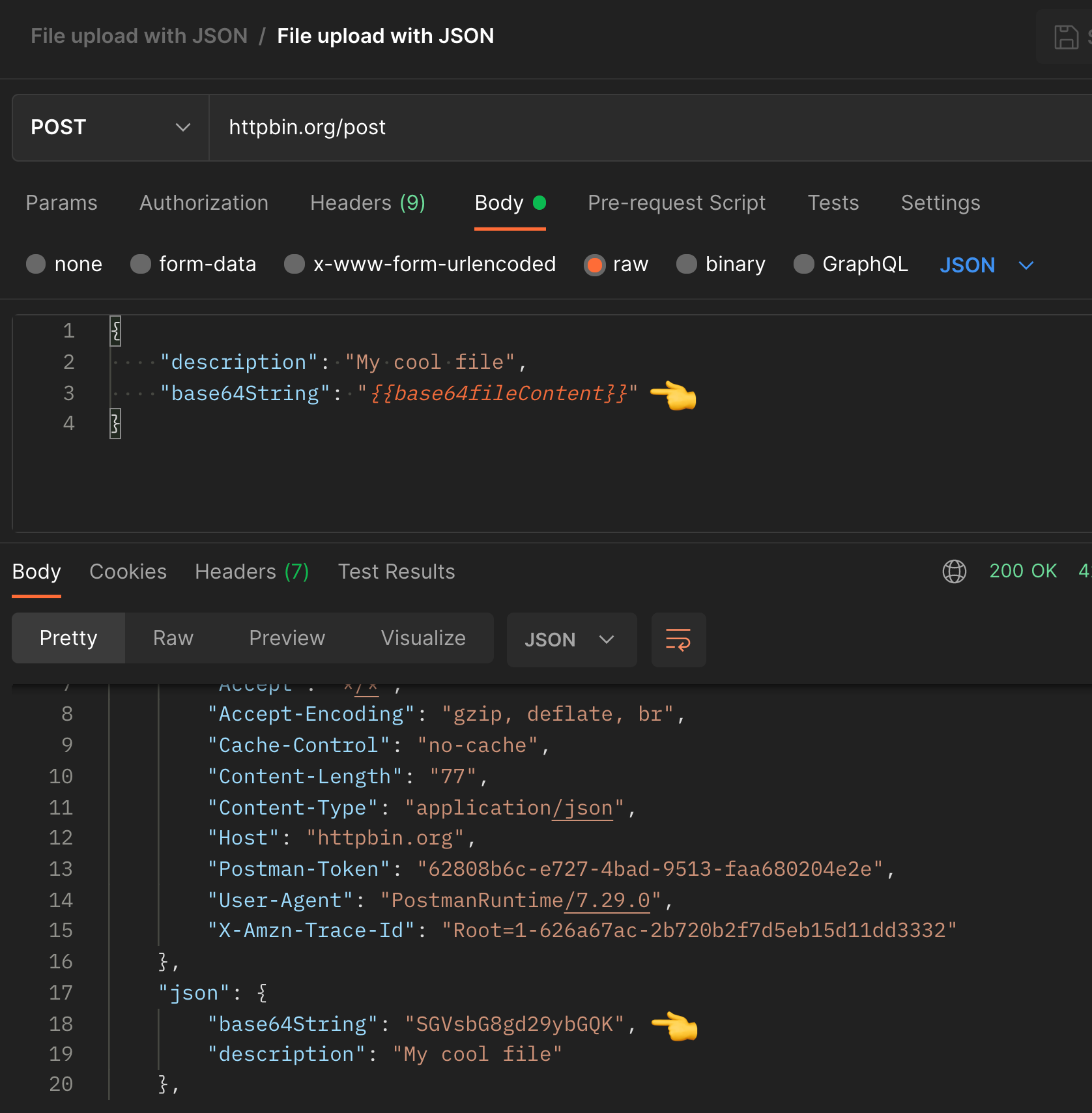Open the response JSON format dropdown
The image size is (1092, 1113).
coord(571,639)
